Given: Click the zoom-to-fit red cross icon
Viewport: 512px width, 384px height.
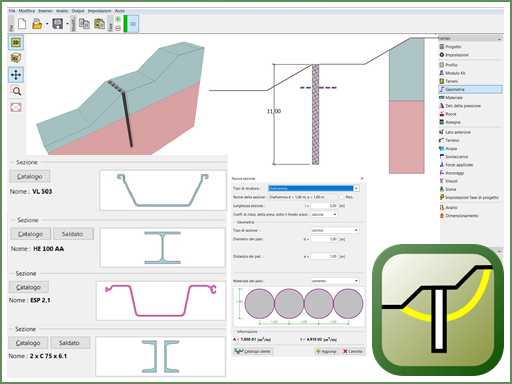Looking at the screenshot, I should (x=16, y=107).
